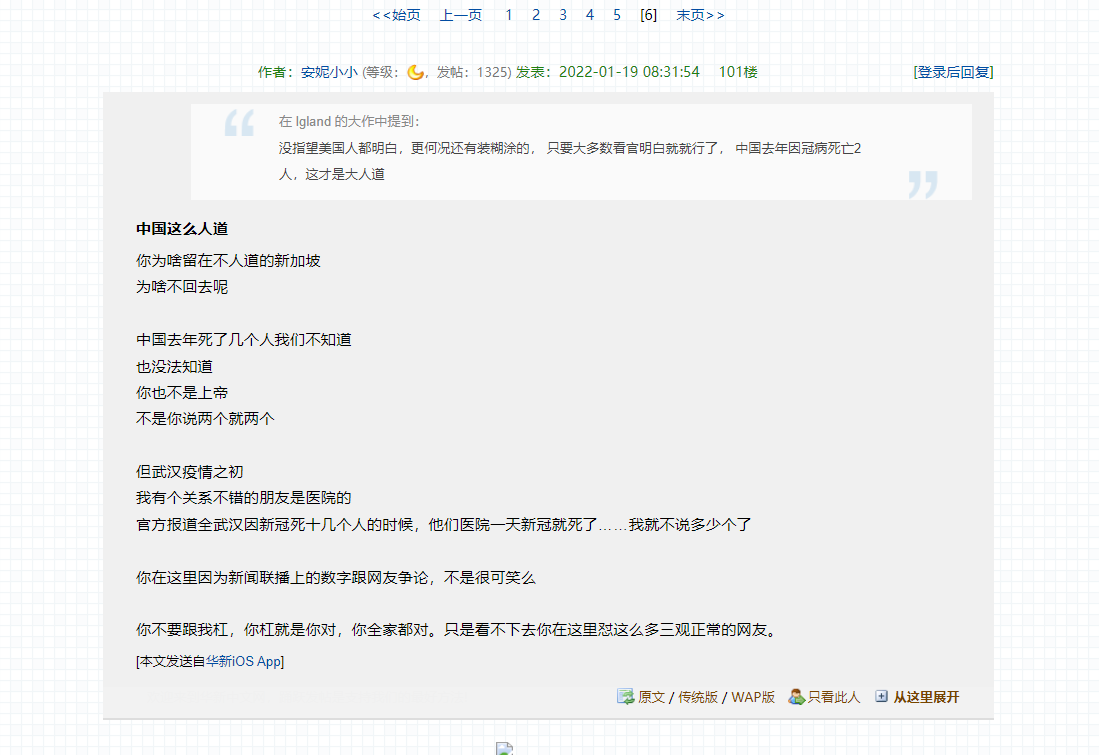Expand thread via 从这里展开 link
This screenshot has width=1099, height=755.
point(926,697)
